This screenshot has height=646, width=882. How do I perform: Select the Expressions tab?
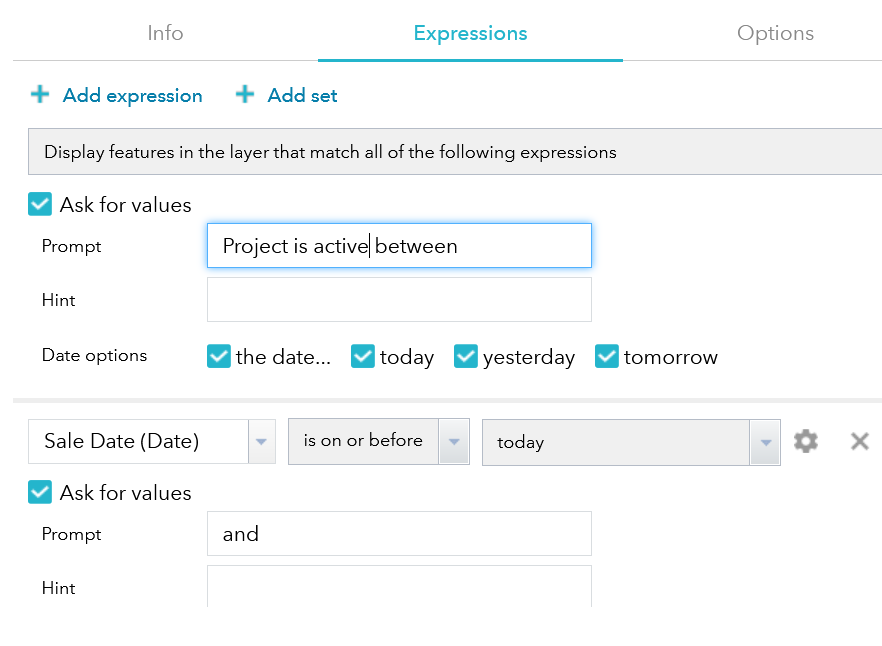click(x=470, y=33)
